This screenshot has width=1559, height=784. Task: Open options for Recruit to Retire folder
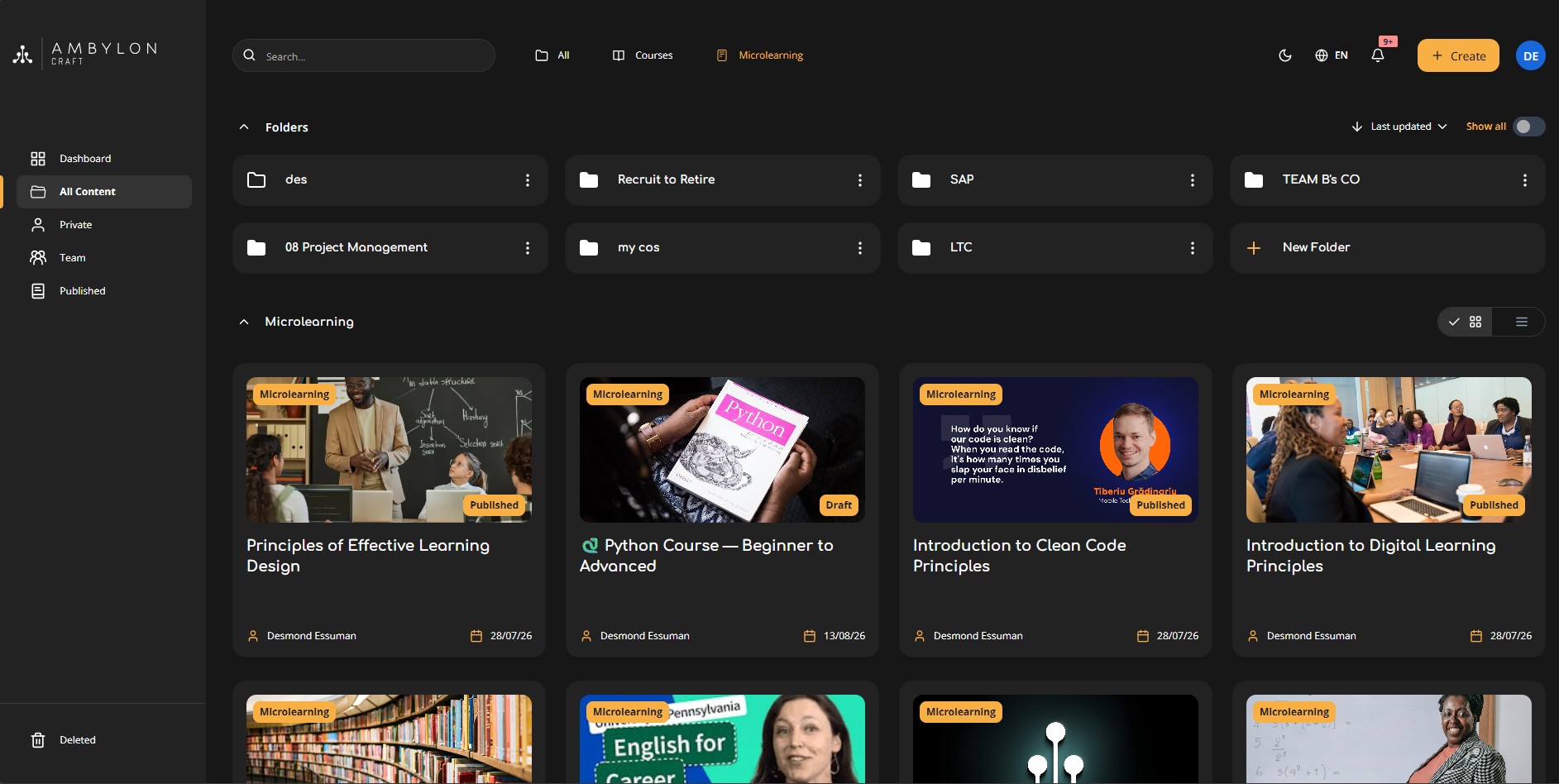[x=860, y=180]
